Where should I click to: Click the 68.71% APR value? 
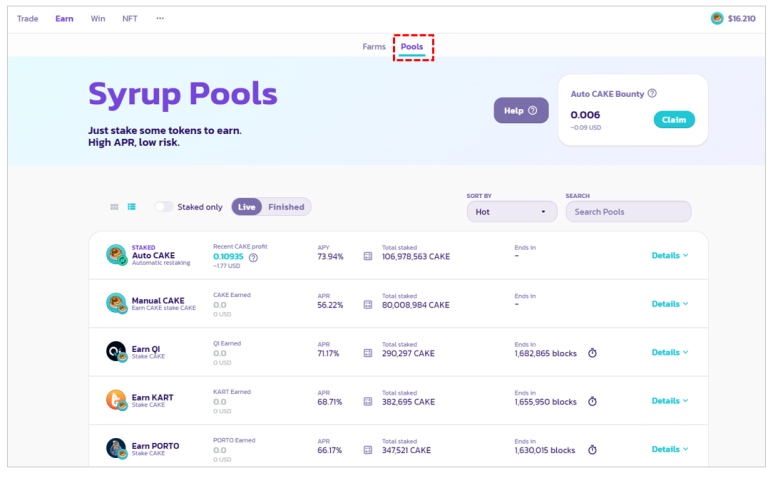[x=330, y=402]
